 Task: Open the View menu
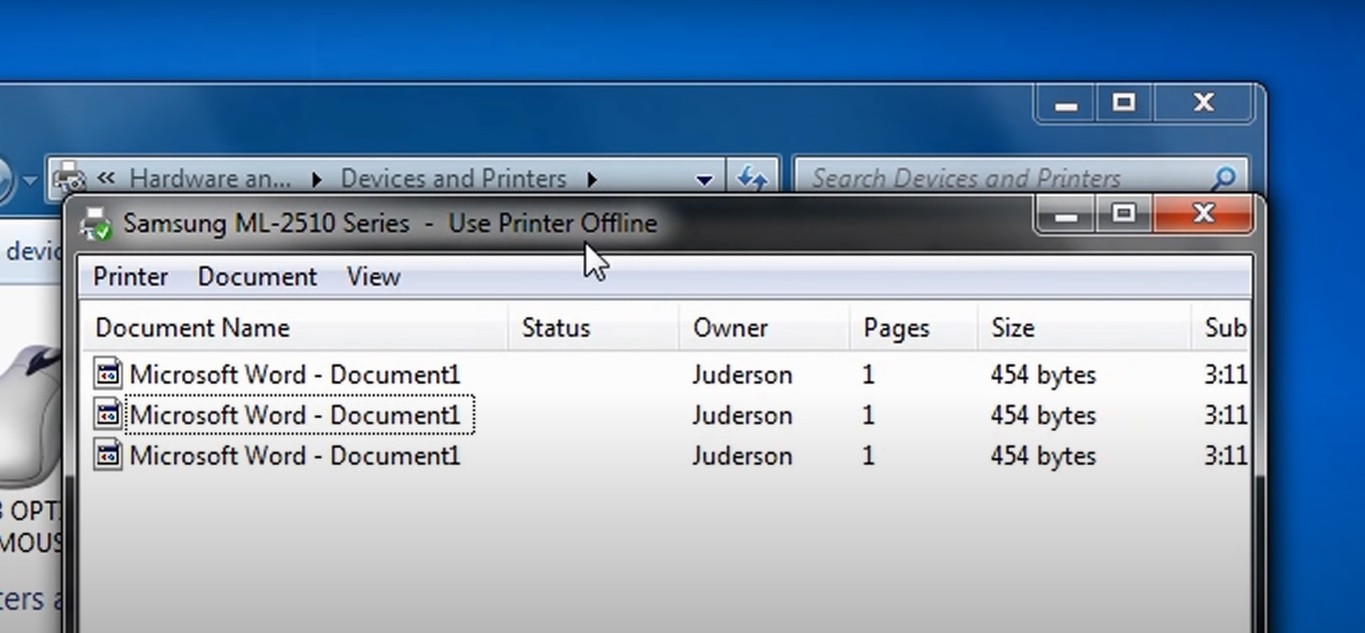(373, 277)
